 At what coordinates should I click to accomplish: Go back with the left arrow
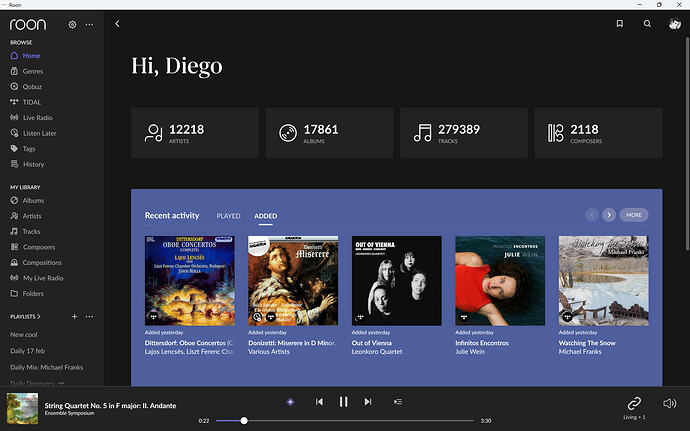coord(117,24)
